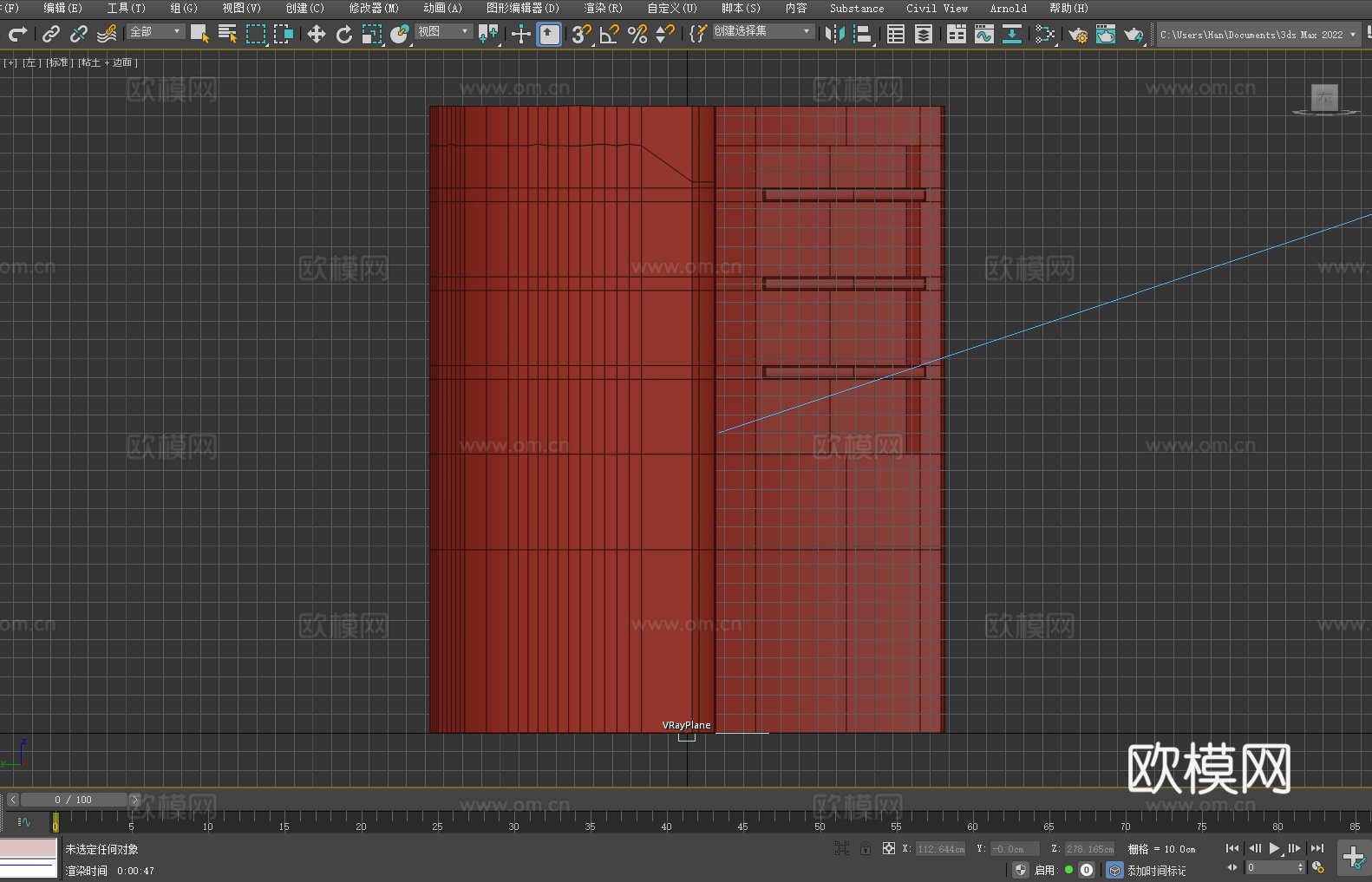
Task: Open 修改器(M) menu
Action: (x=374, y=8)
